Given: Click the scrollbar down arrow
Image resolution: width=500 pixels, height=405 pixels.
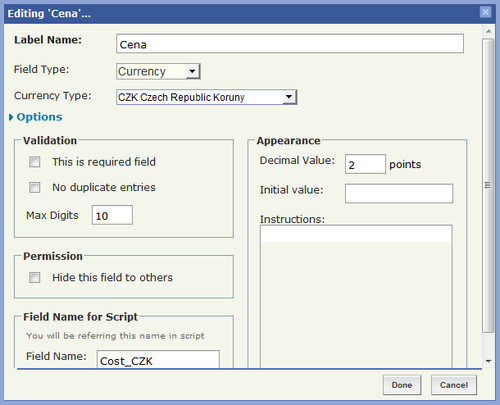Looking at the screenshot, I should 489,361.
